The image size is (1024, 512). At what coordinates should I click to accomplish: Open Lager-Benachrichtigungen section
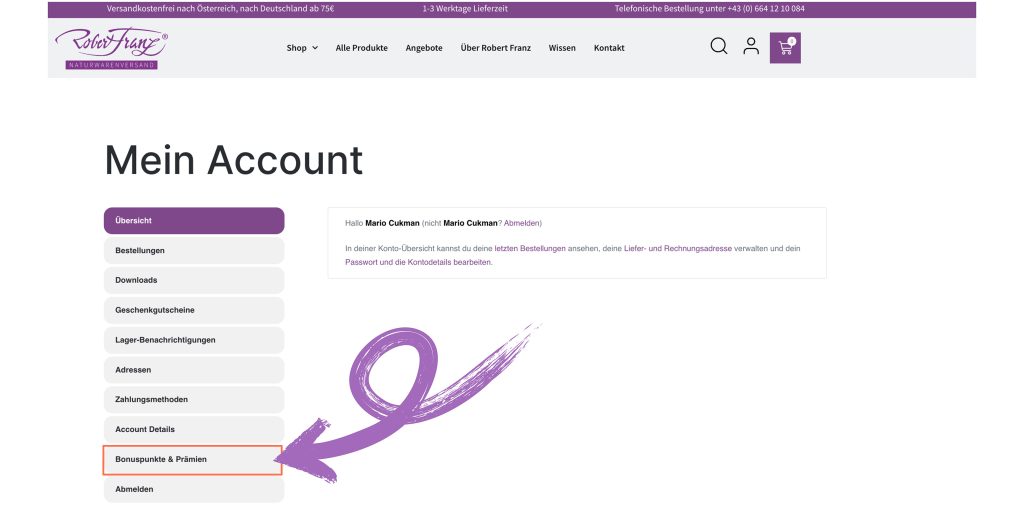[194, 340]
